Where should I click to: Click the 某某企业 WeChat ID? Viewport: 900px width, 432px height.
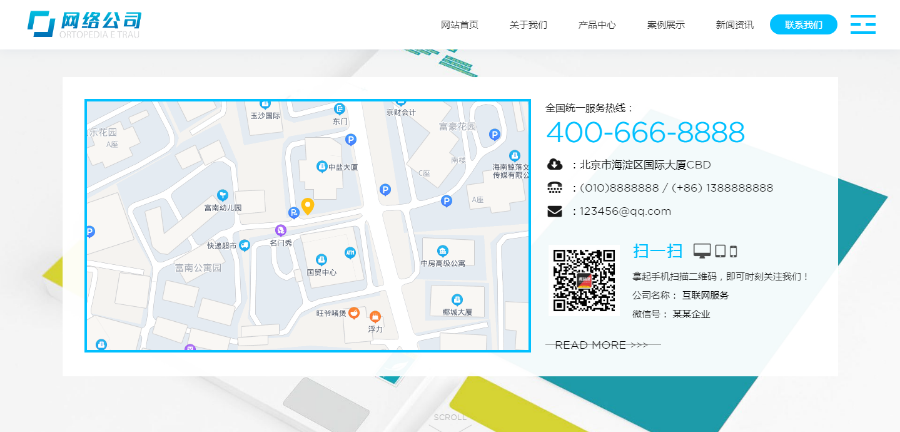click(691, 314)
